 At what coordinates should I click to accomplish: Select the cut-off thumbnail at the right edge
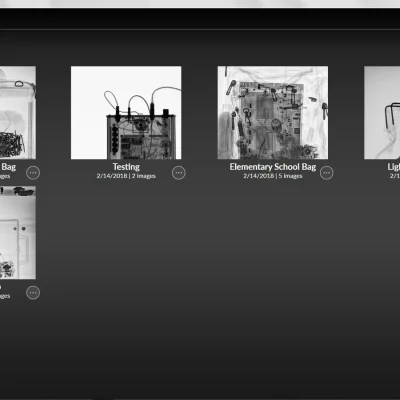[382, 112]
